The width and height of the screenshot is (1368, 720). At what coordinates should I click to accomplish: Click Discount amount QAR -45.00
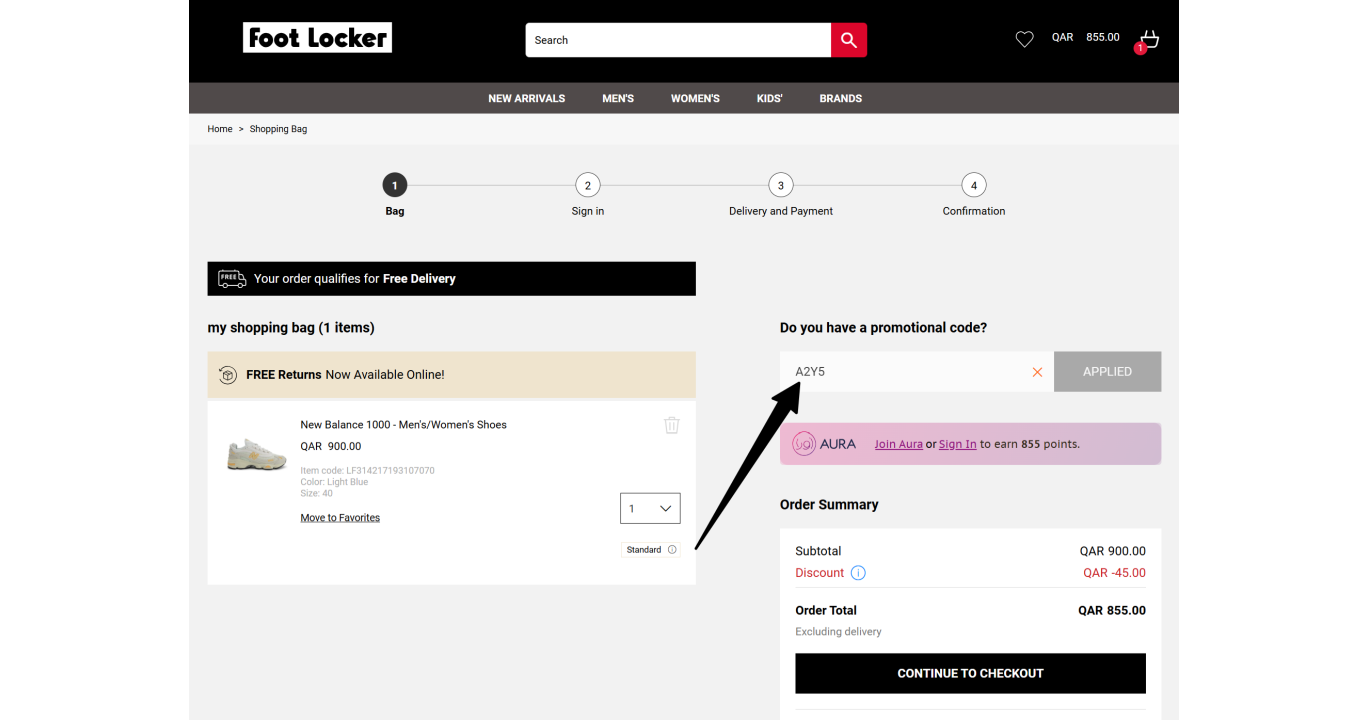(1114, 573)
